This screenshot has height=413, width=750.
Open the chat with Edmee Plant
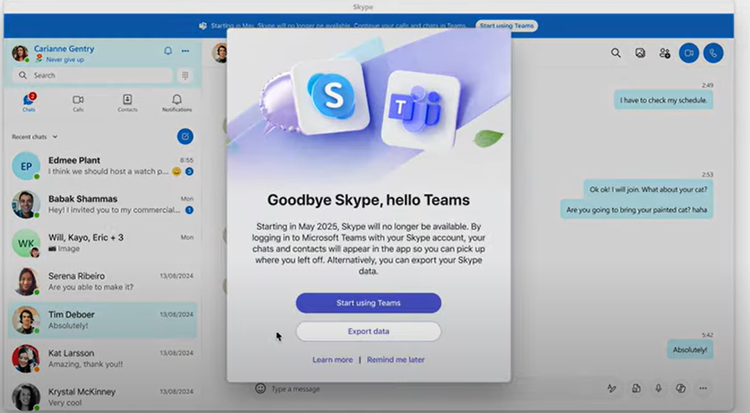click(x=100, y=166)
